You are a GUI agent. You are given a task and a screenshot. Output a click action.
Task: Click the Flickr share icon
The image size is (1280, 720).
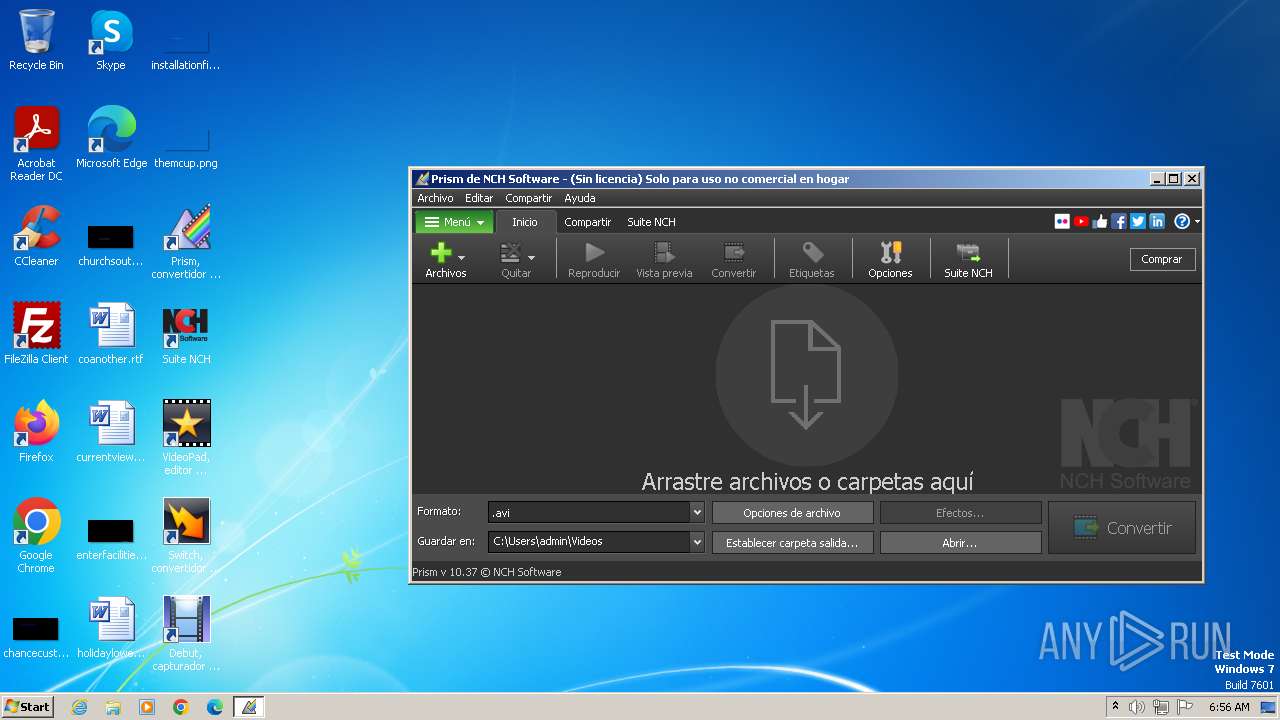pyautogui.click(x=1062, y=222)
